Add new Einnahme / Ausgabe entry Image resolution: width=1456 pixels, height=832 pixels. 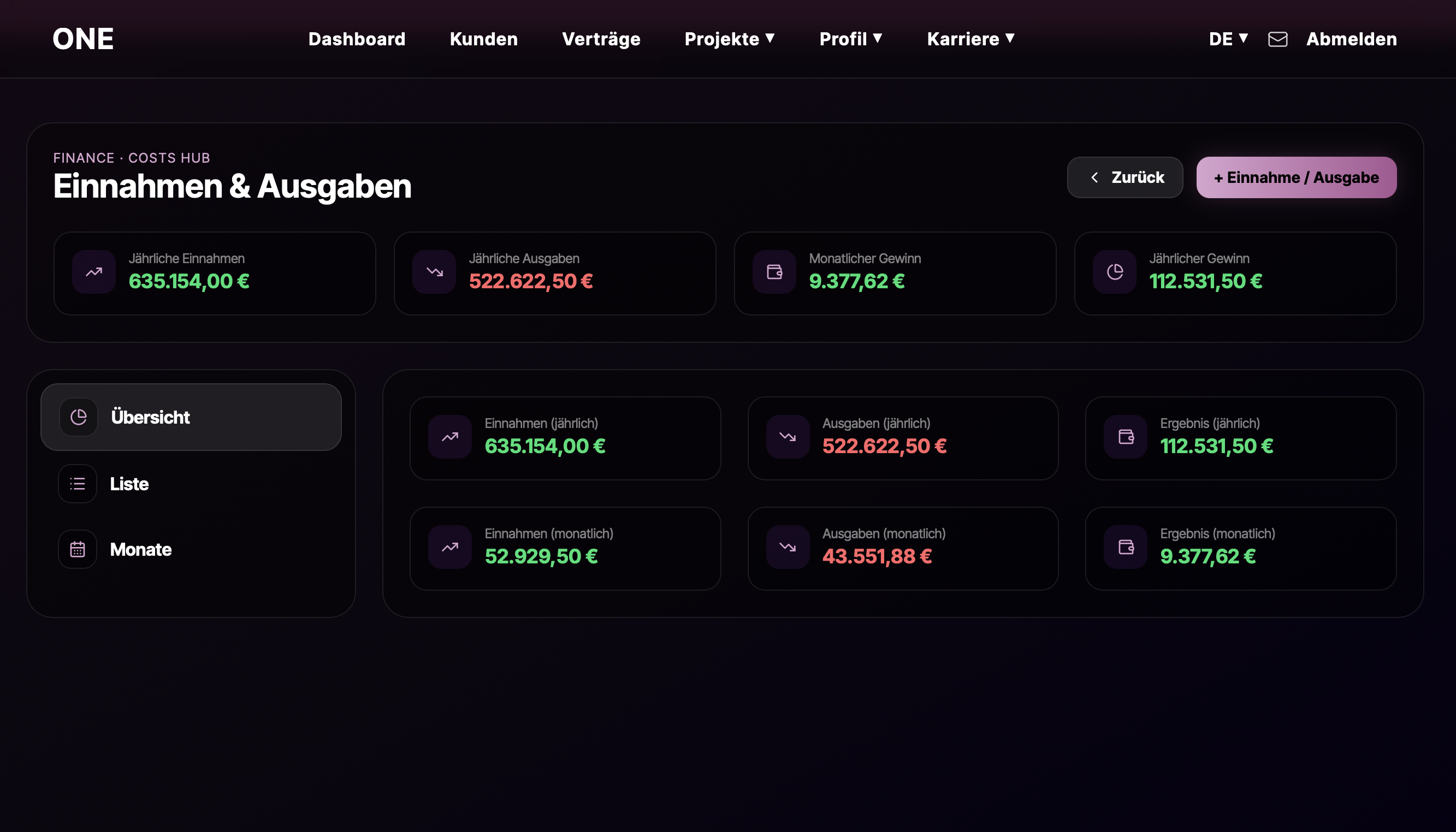point(1296,178)
